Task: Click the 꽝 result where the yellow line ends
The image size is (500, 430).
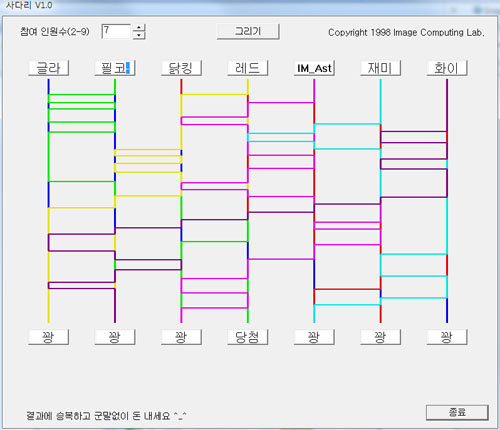Action: [49, 337]
